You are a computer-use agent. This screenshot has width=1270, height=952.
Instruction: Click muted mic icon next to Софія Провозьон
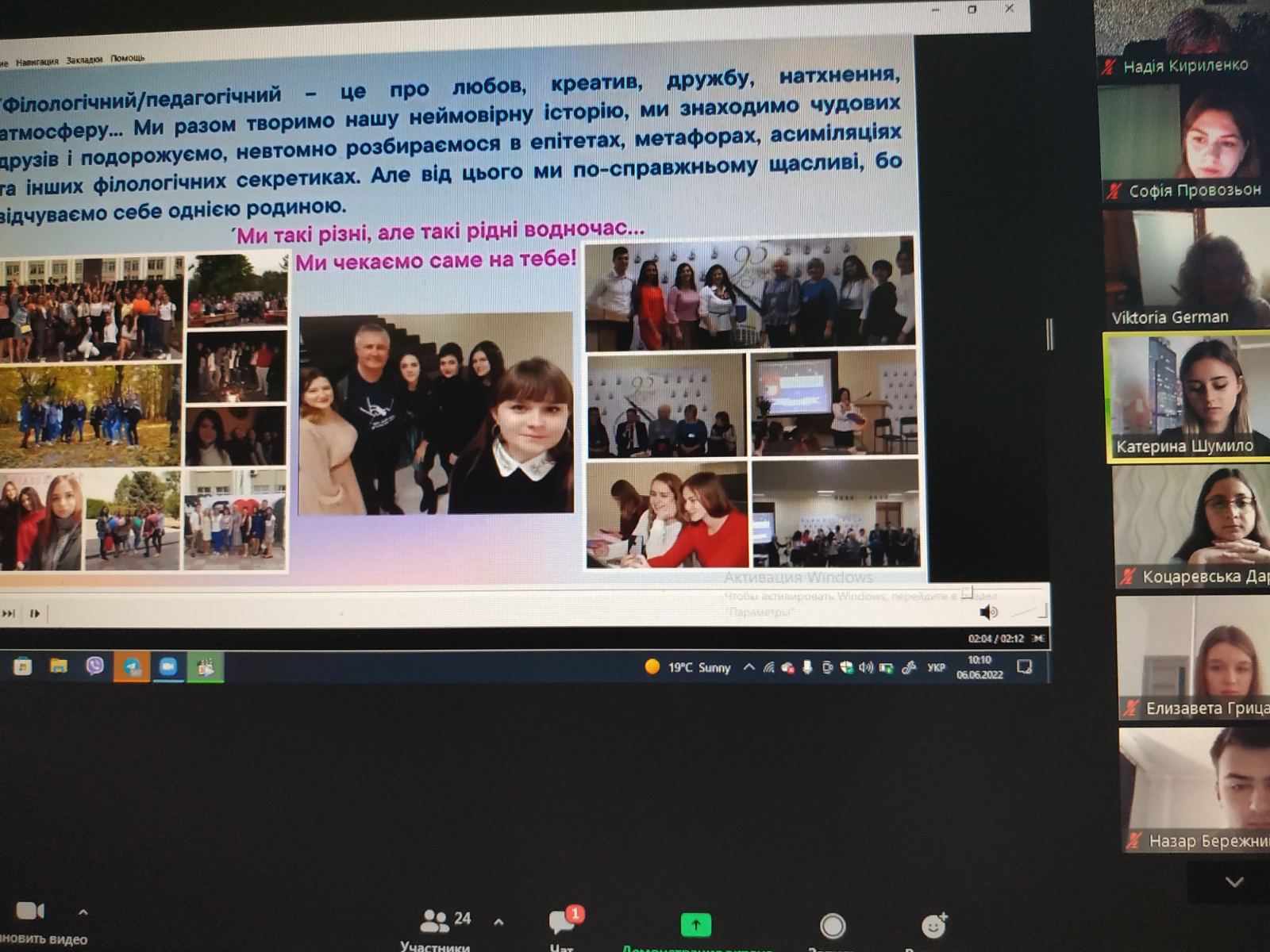pos(1114,190)
